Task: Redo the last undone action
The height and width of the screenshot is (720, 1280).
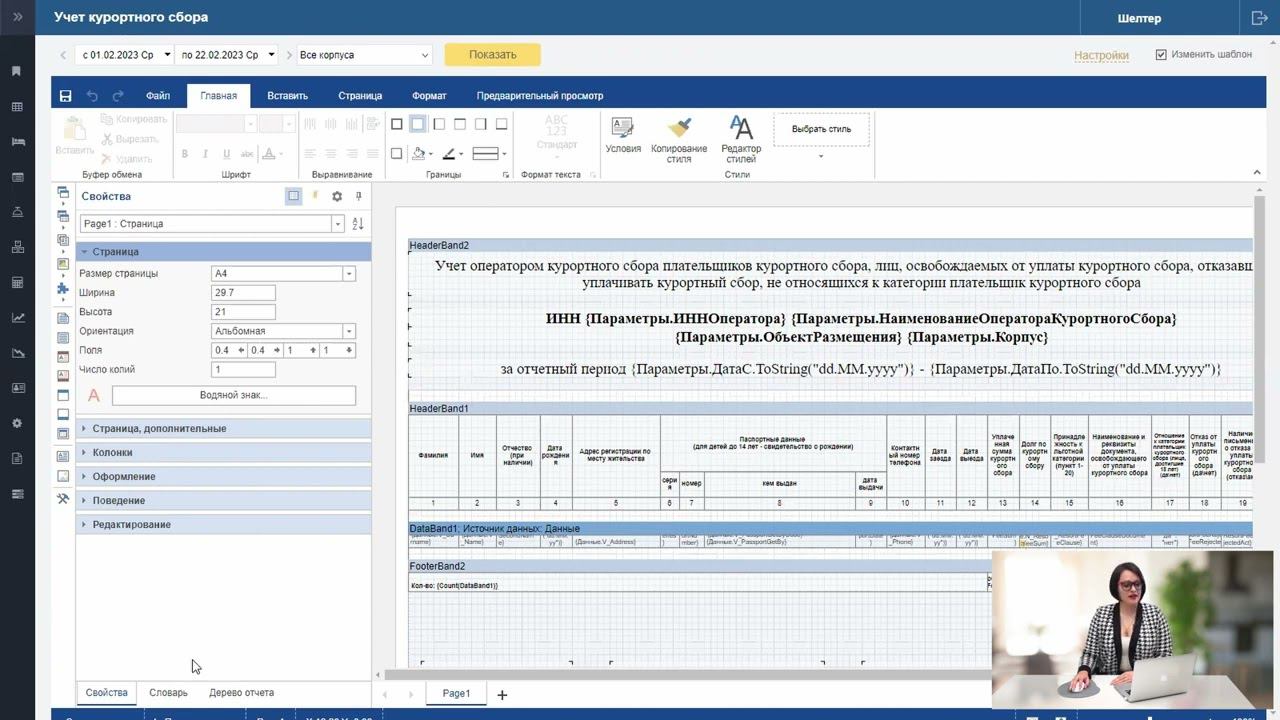Action: [118, 96]
